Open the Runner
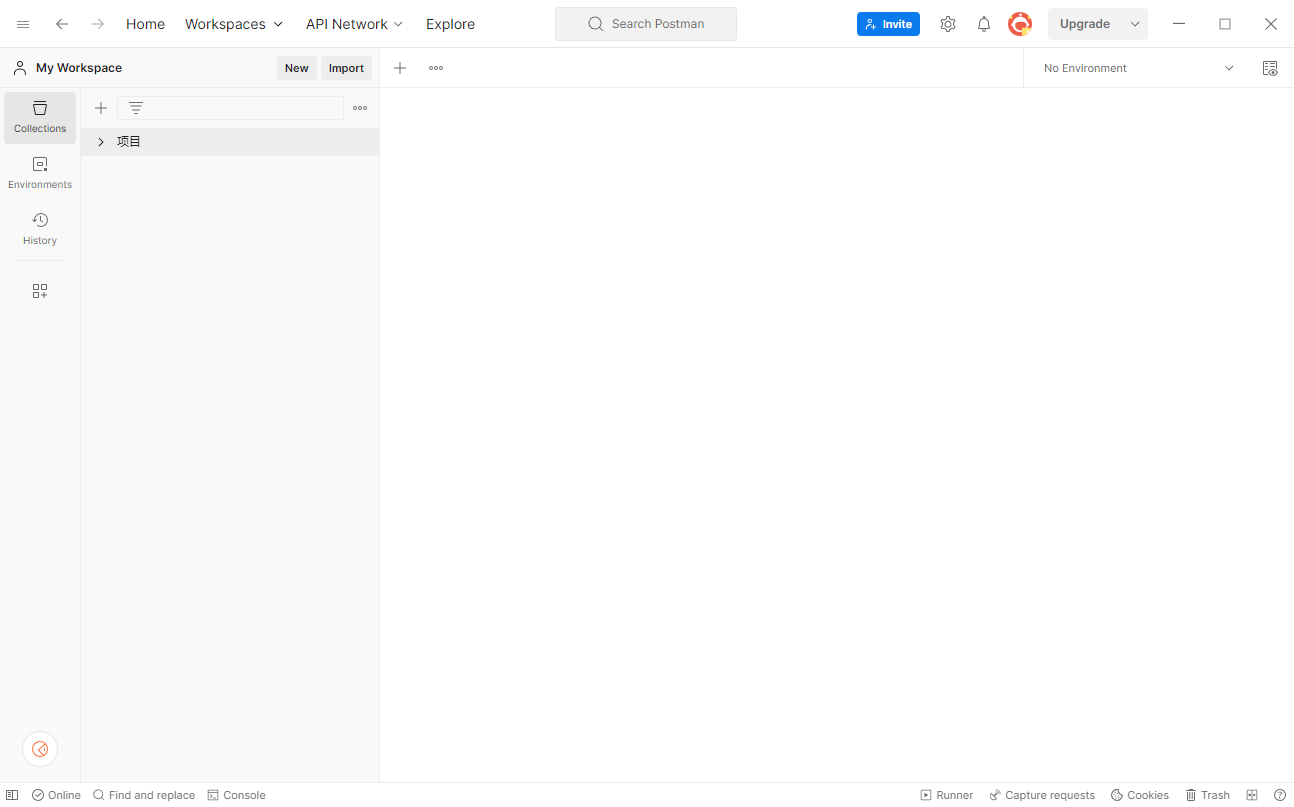This screenshot has height=807, width=1294. [x=947, y=795]
